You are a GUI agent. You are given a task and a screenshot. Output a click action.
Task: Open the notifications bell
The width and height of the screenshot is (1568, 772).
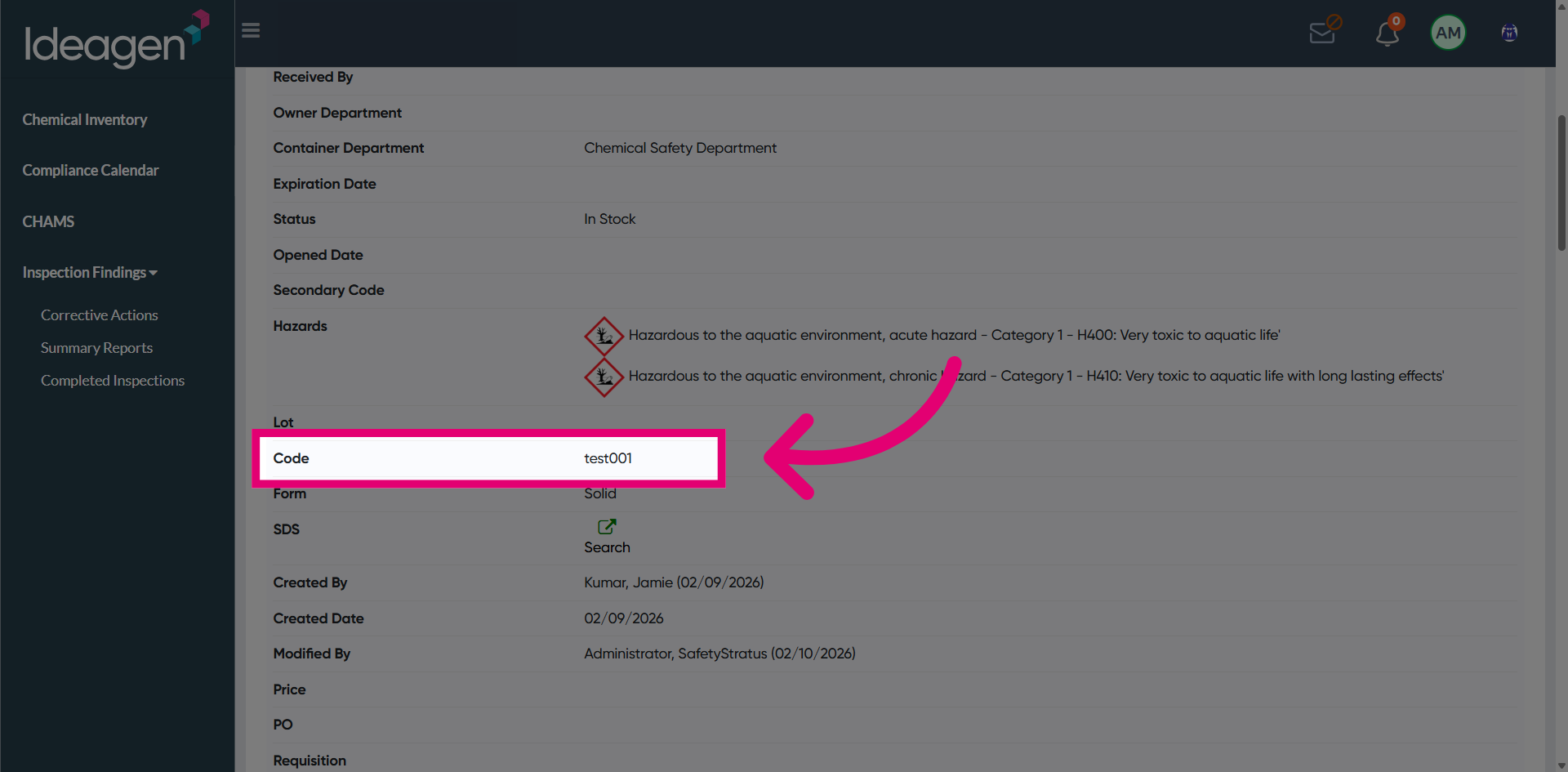coord(1388,31)
